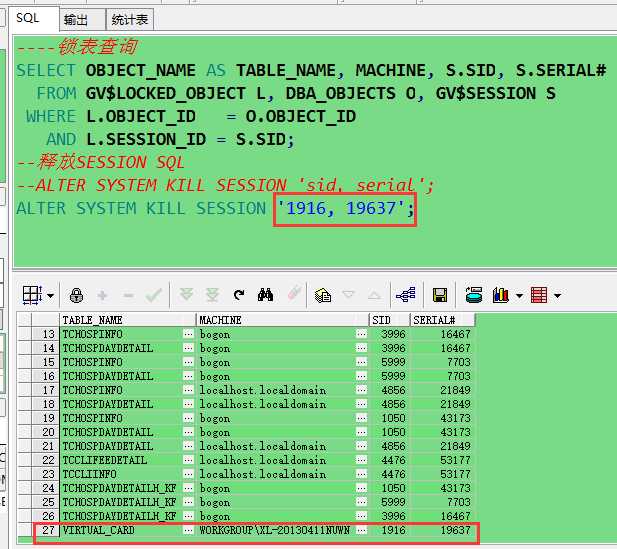Switch to the 统计表 tab
617x549 pixels.
[x=129, y=20]
